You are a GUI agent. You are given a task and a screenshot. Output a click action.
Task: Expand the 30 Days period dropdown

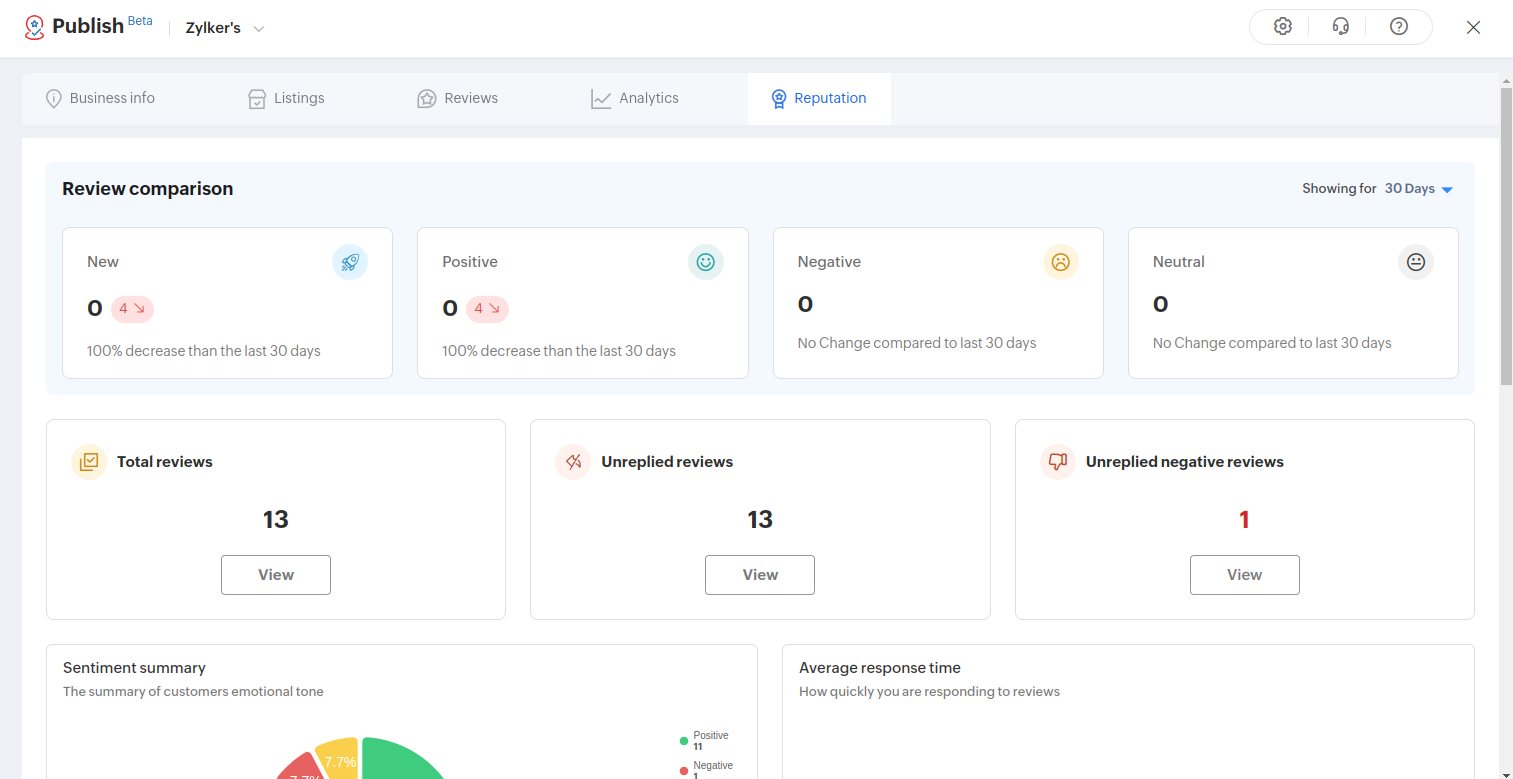click(1419, 189)
